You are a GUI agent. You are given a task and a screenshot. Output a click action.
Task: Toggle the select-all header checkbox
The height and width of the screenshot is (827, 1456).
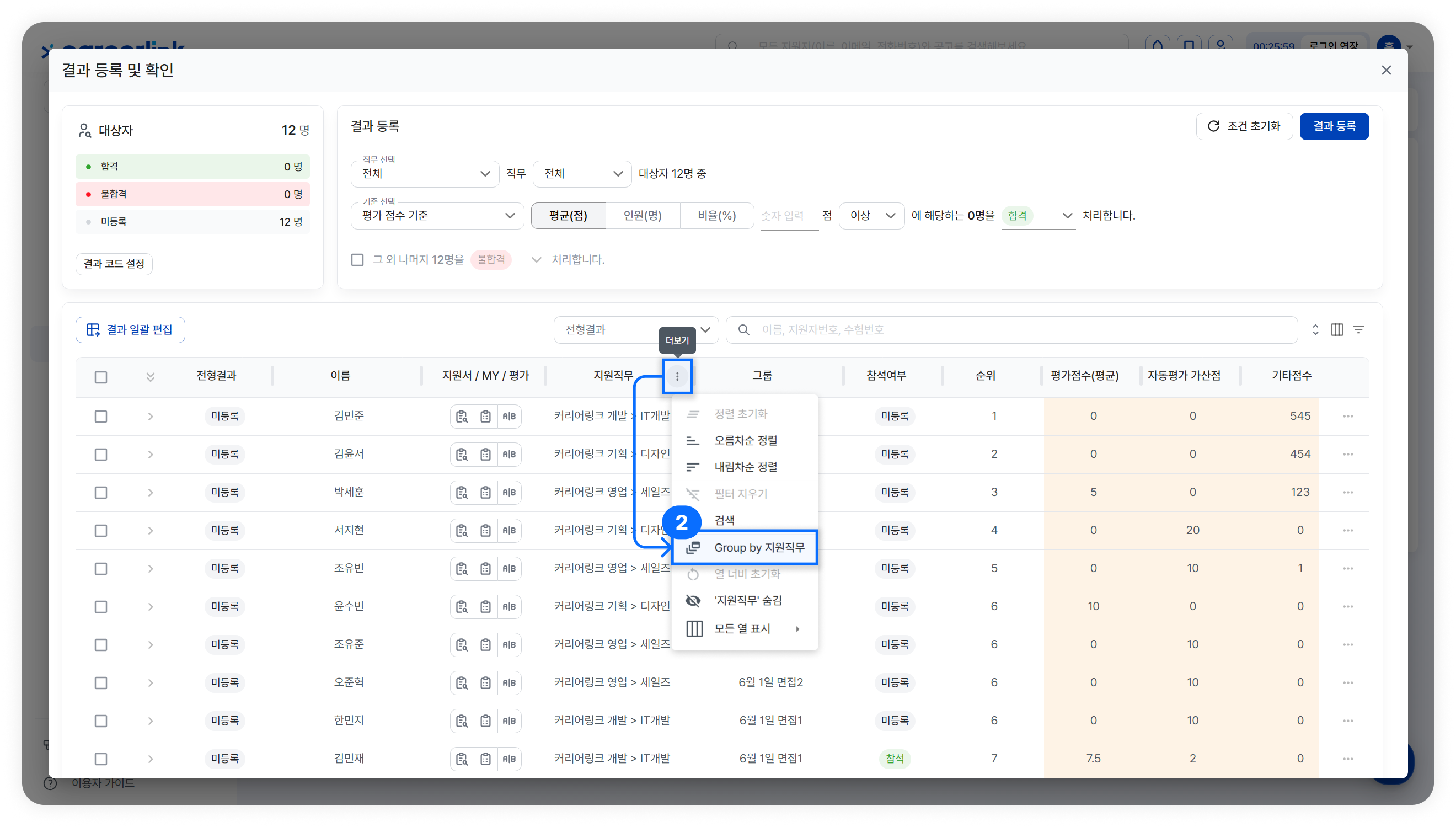tap(101, 377)
